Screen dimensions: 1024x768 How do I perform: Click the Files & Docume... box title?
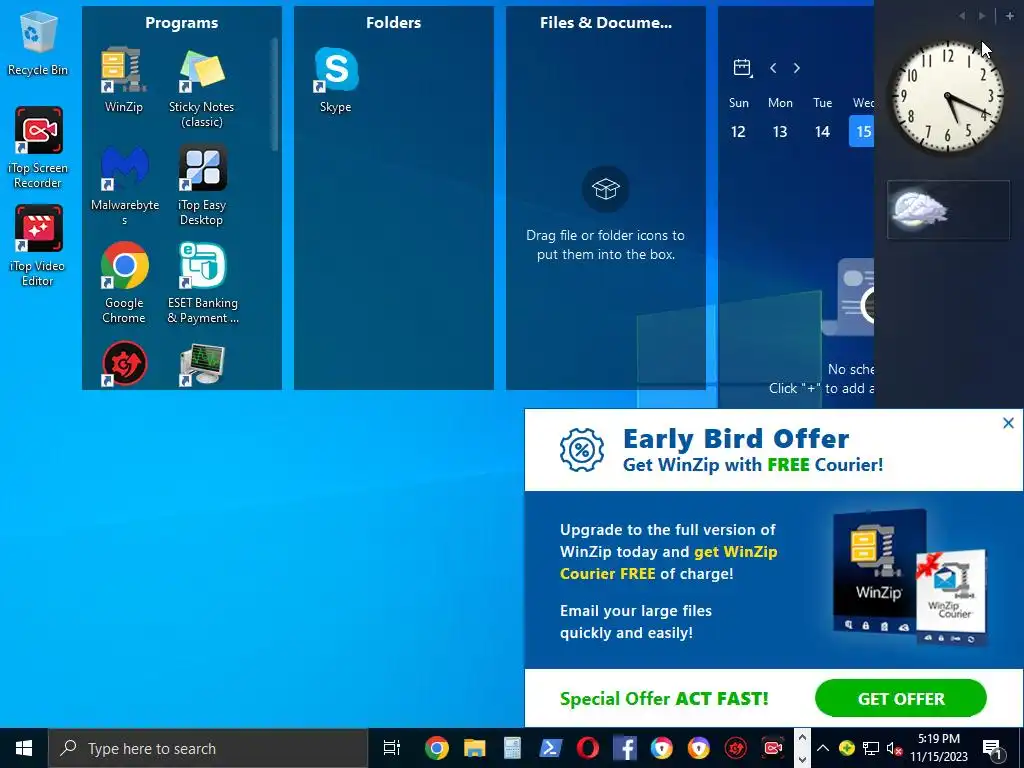[x=605, y=23]
